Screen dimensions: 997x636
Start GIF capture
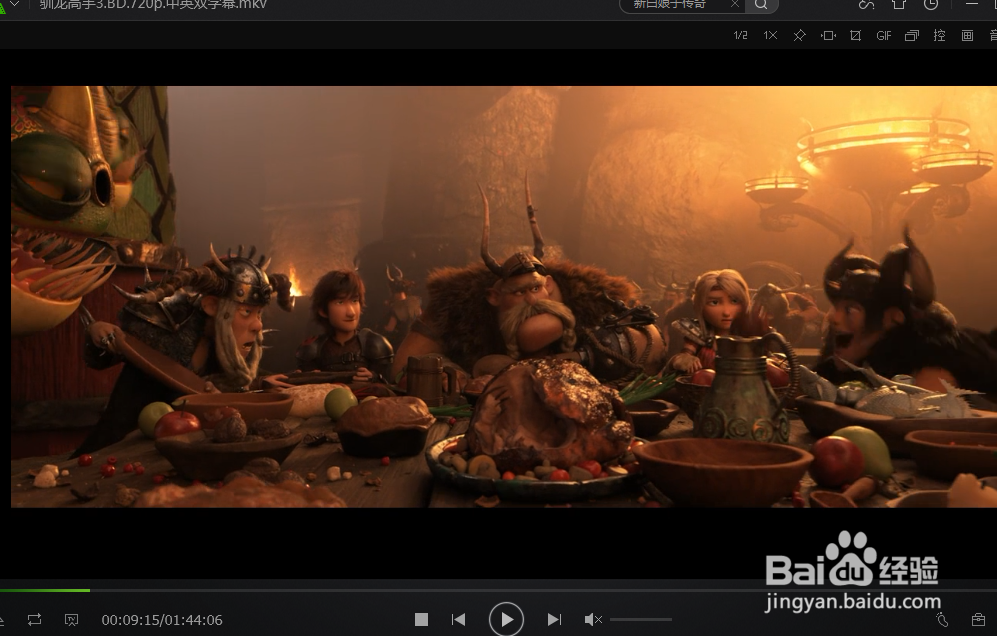[x=884, y=36]
